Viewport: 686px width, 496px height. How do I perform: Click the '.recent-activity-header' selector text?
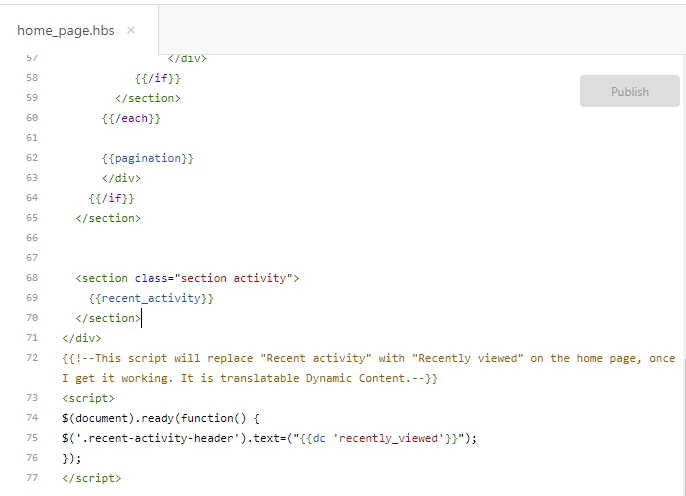point(158,438)
